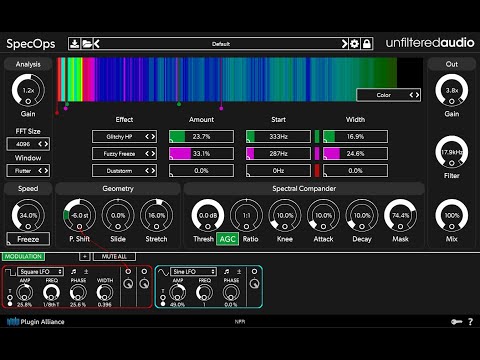Viewport: 480px width, 360px height.
Task: Click the Square LFO WIDTH knob
Action: click(105, 293)
